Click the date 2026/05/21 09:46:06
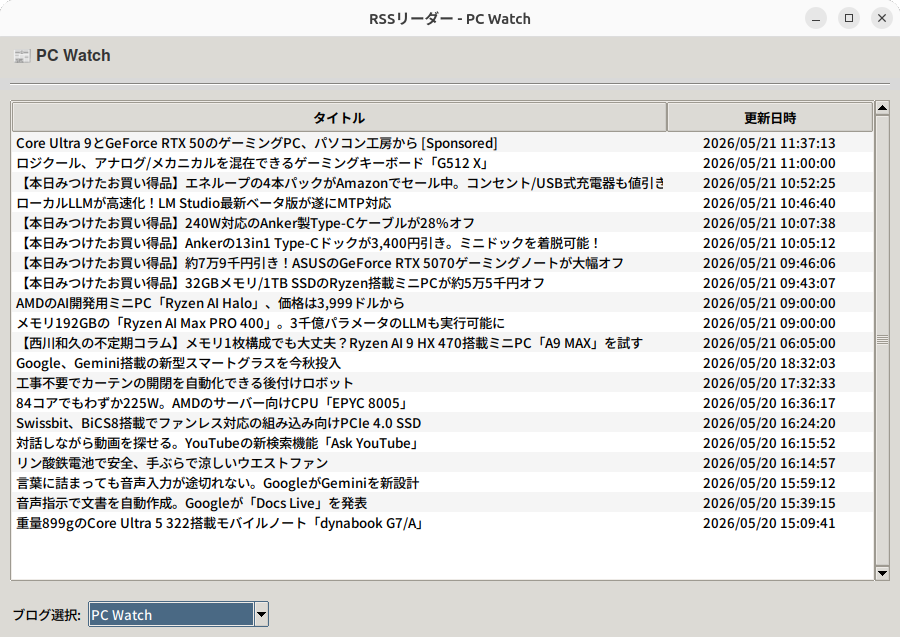Viewport: 900px width, 637px height. 769,263
